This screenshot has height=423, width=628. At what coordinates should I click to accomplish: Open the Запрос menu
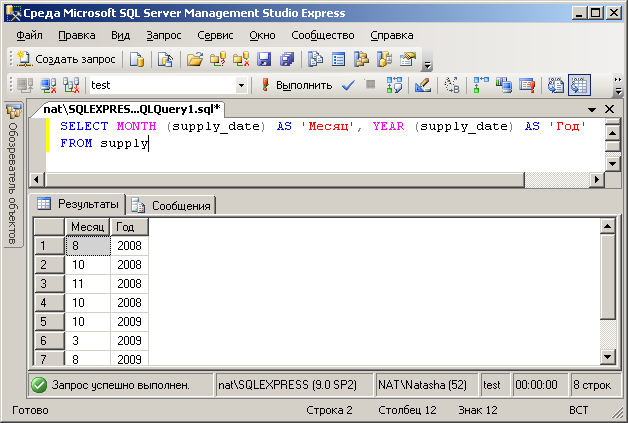point(164,35)
